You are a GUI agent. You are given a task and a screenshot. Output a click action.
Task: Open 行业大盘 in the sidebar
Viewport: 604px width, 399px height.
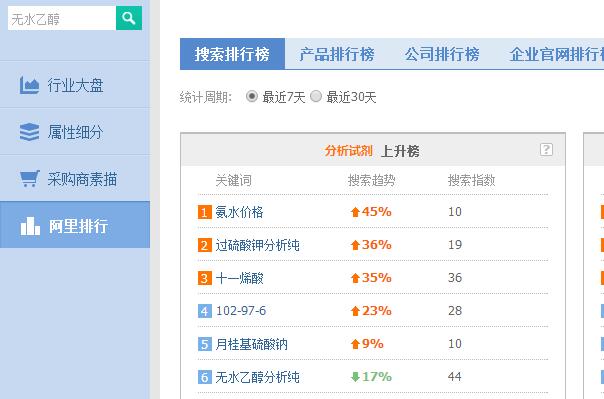click(x=75, y=85)
